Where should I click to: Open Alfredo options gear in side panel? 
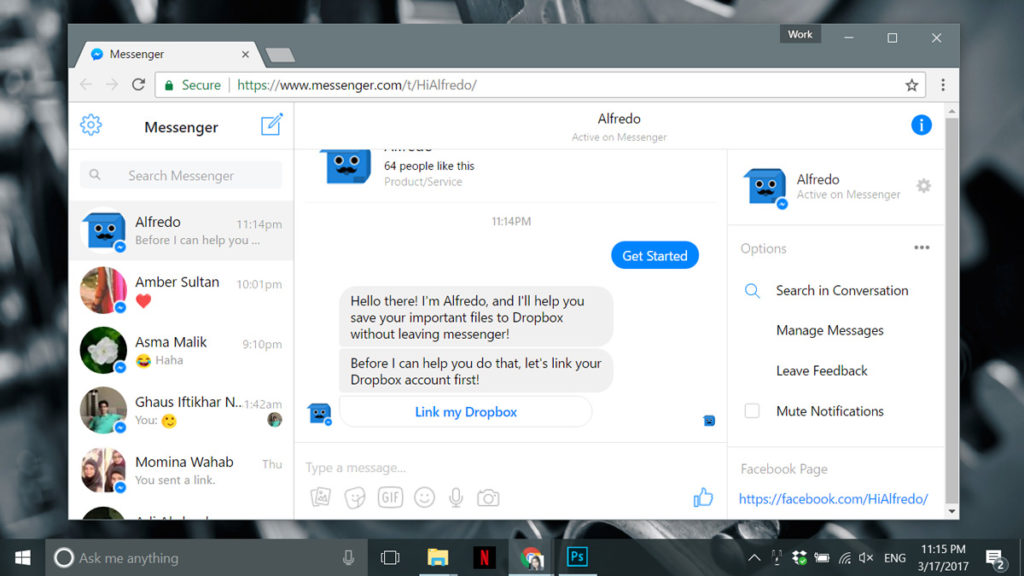923,186
